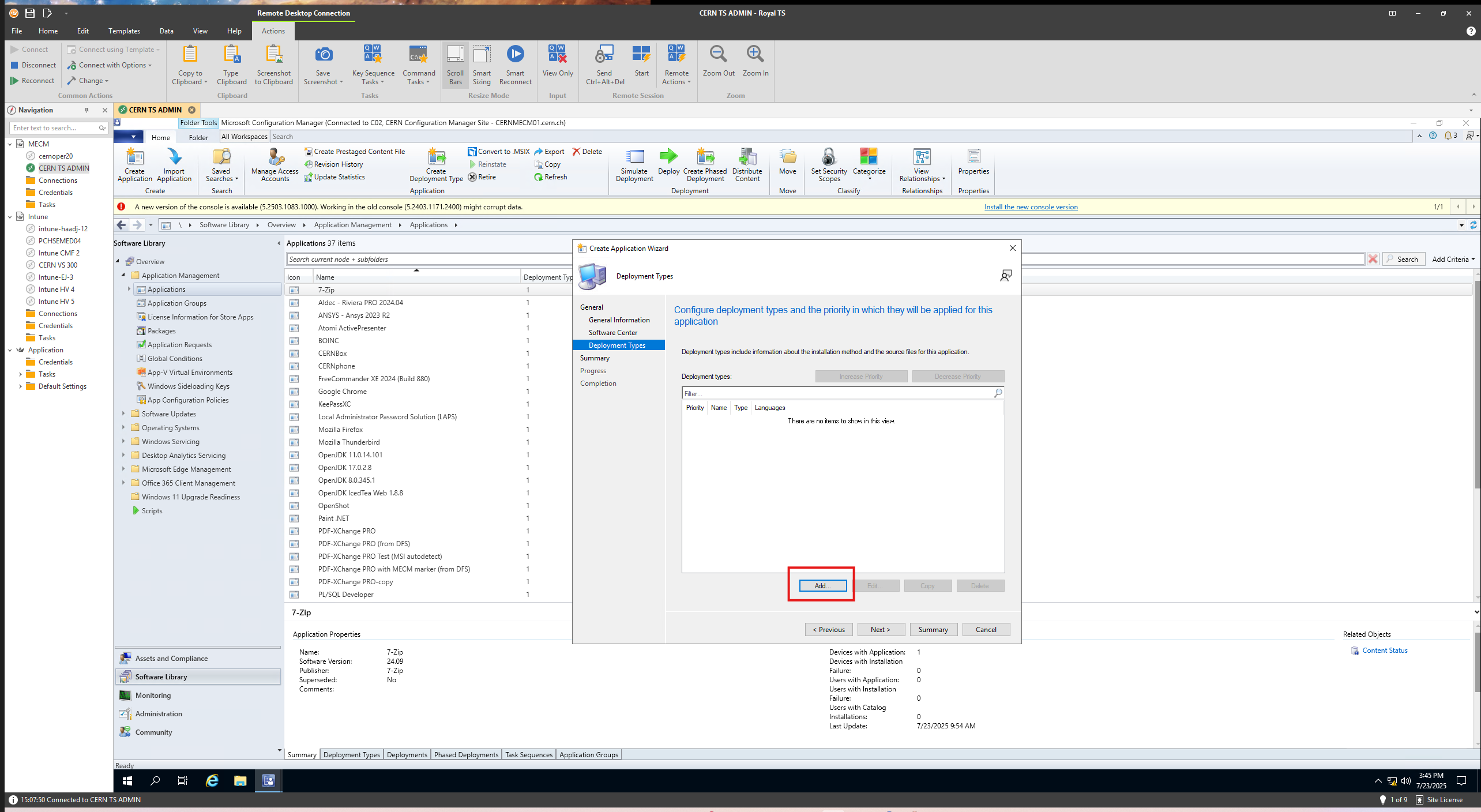Open Manage Access Accounts
The height and width of the screenshot is (812, 1481).
click(x=275, y=165)
